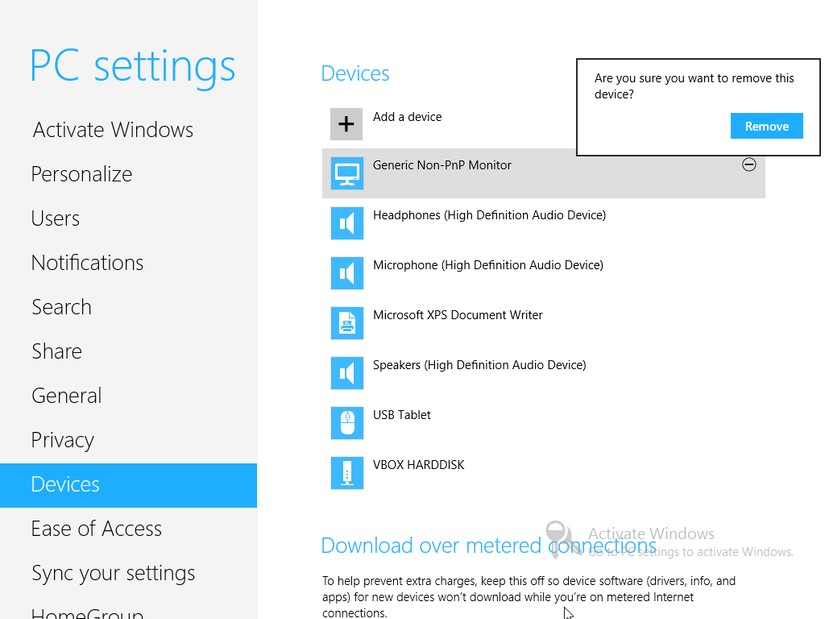825x619 pixels.
Task: Click Microphone (High Definition Audio Device) text
Action: click(x=488, y=265)
